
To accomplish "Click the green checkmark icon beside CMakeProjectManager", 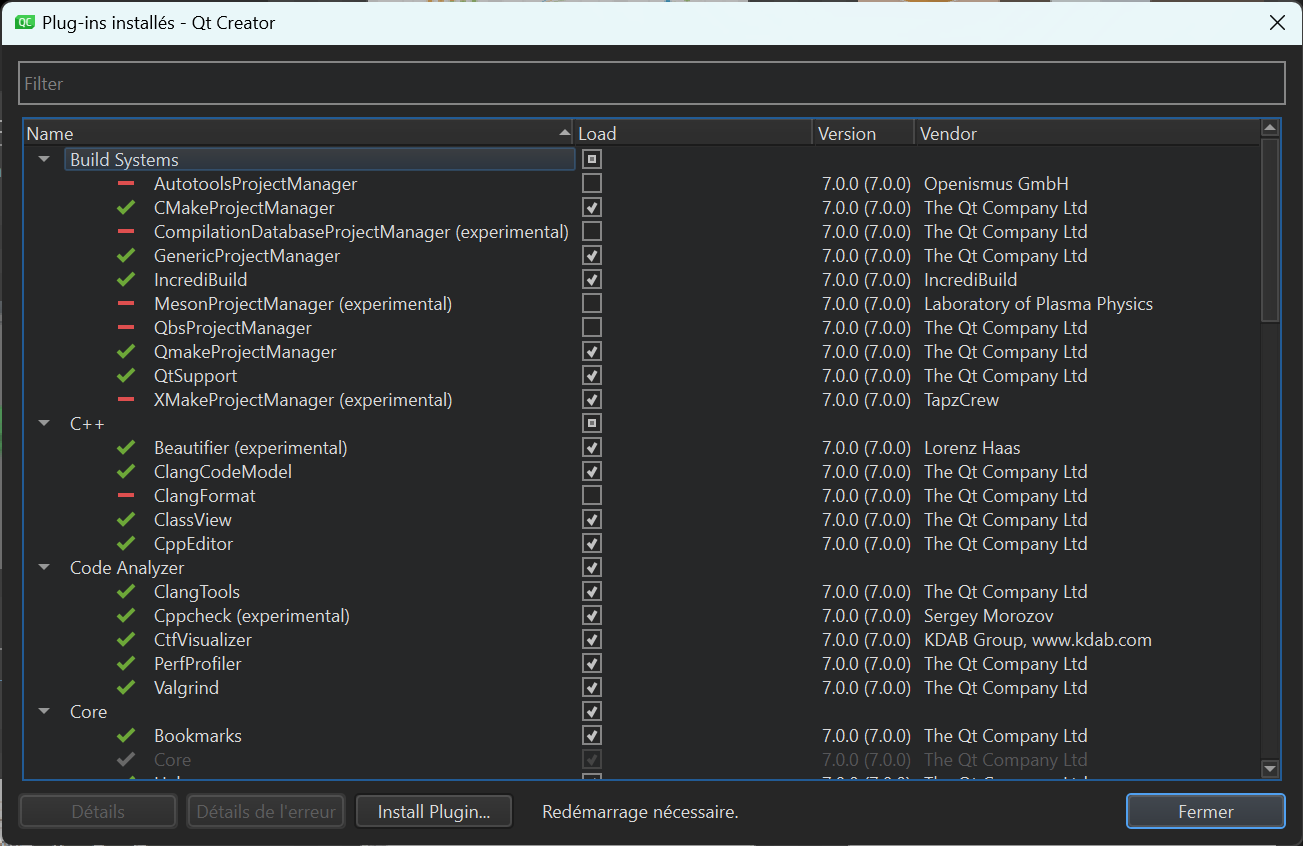I will point(126,208).
